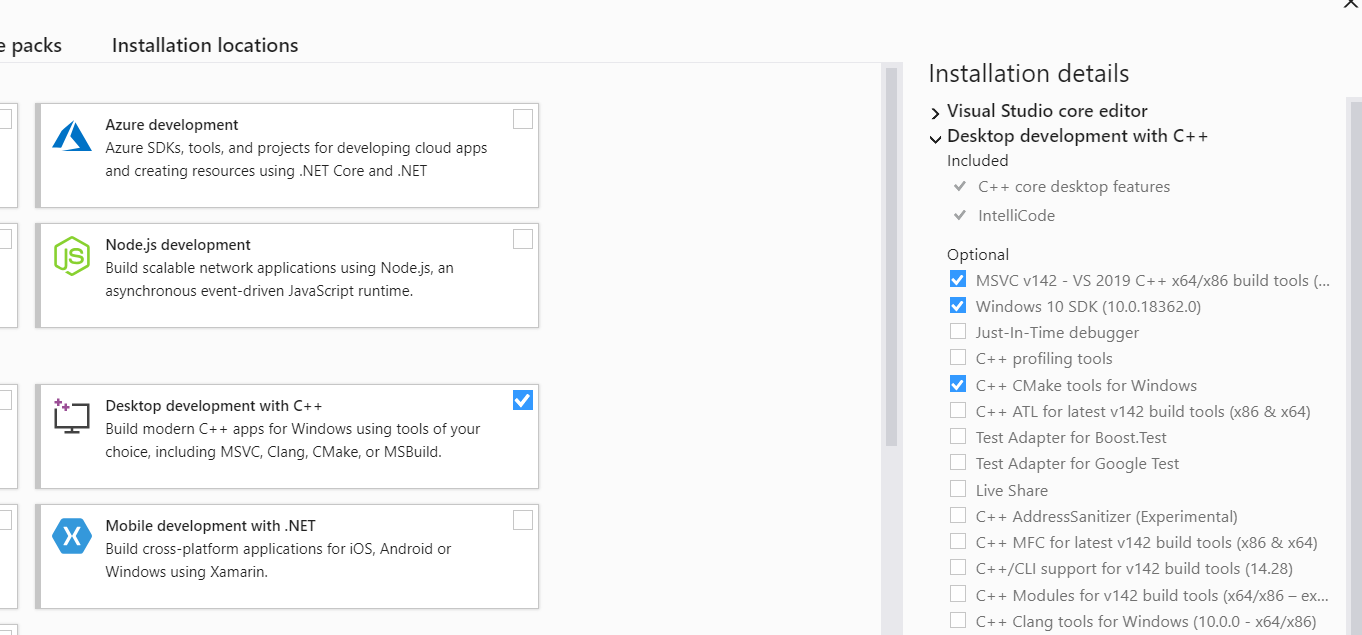Enable C++ profiling tools option
This screenshot has height=635, width=1362.
pos(958,358)
